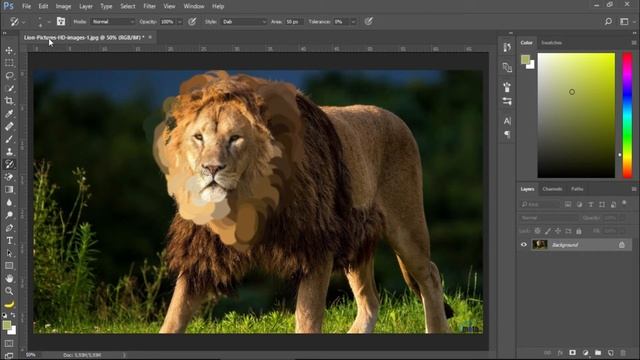Select the Hand tool
640x360 pixels.
[9, 278]
